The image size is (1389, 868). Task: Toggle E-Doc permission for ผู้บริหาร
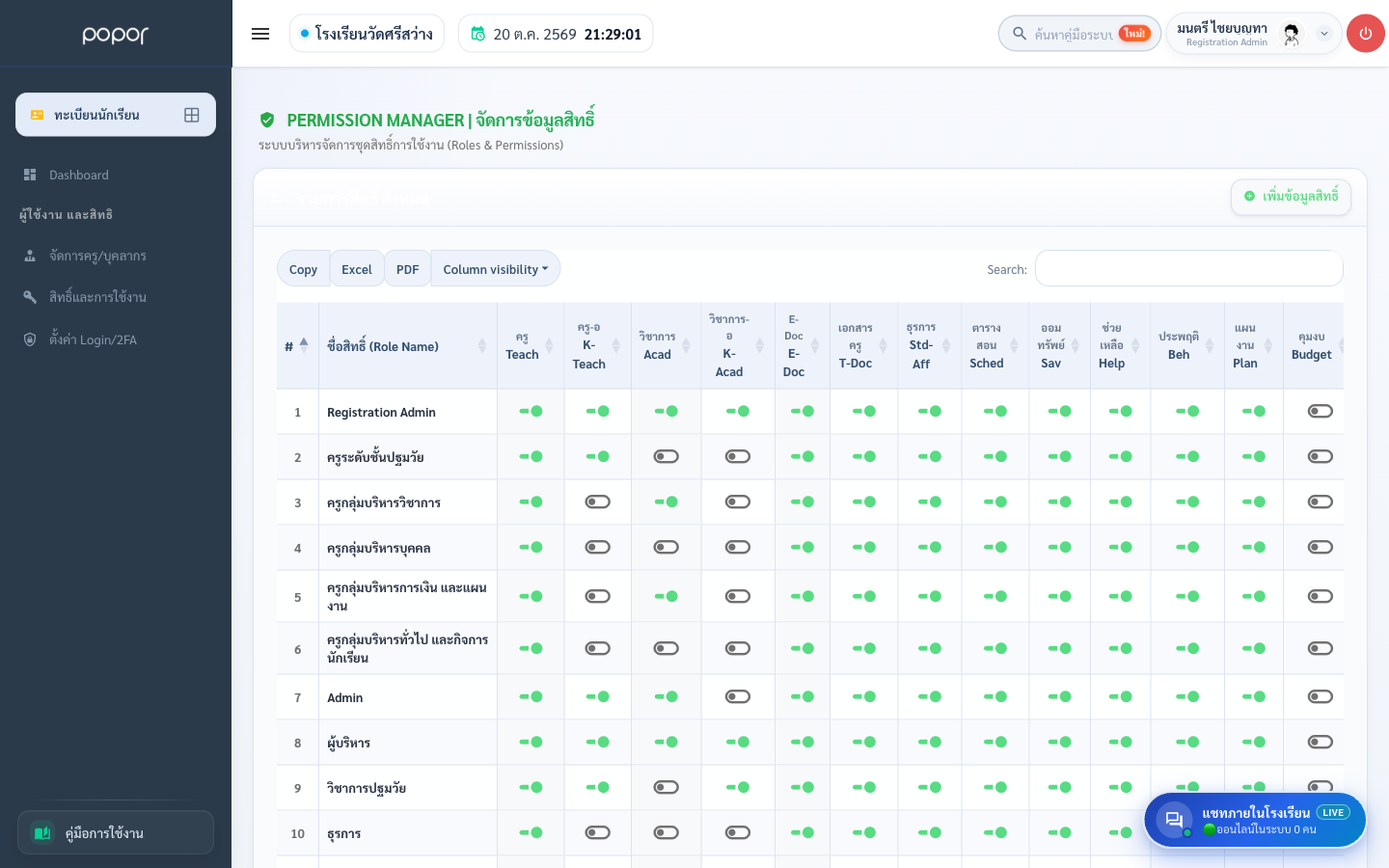(802, 742)
